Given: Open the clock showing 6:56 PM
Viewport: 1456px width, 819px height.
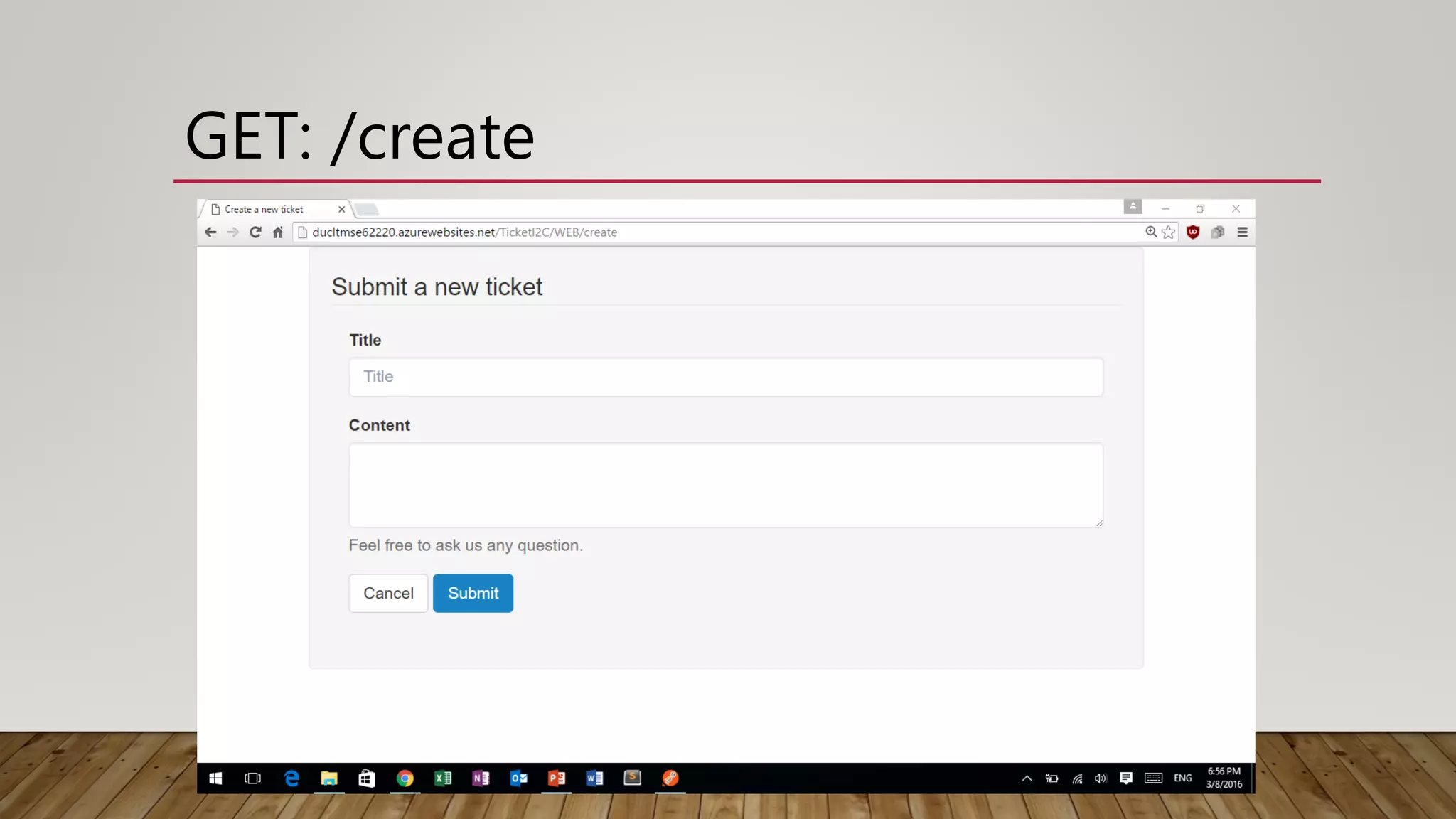Looking at the screenshot, I should pyautogui.click(x=1224, y=778).
